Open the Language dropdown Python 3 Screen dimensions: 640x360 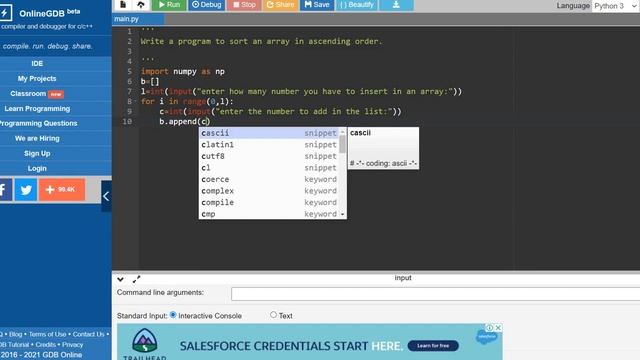[x=616, y=6]
